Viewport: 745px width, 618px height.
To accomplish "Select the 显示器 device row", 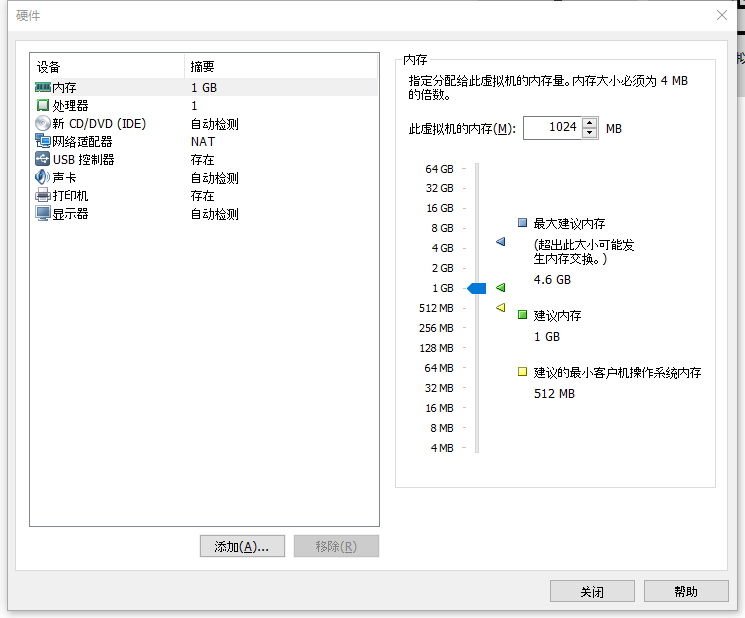I will pyautogui.click(x=204, y=214).
